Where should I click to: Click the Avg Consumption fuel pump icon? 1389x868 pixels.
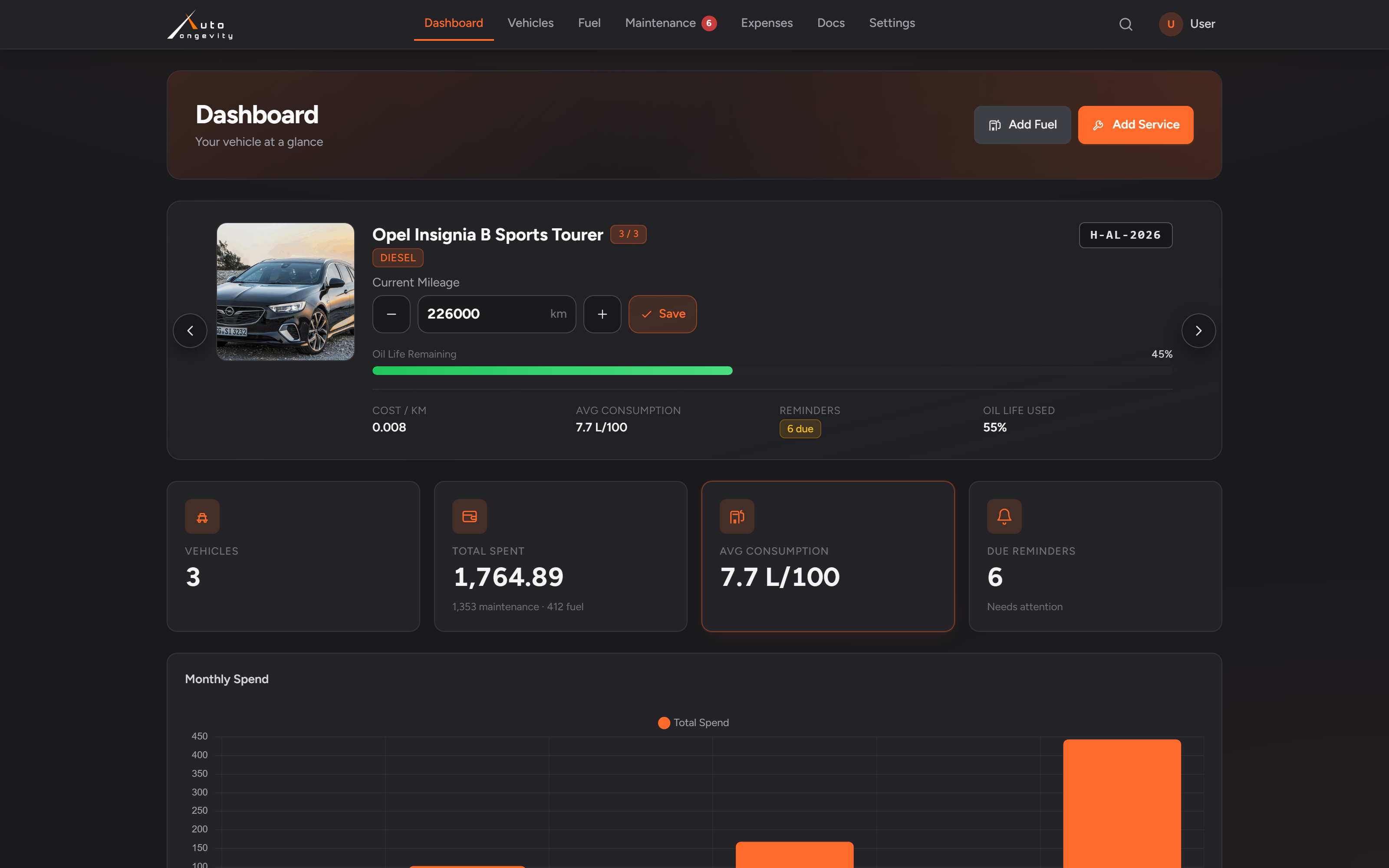(737, 516)
